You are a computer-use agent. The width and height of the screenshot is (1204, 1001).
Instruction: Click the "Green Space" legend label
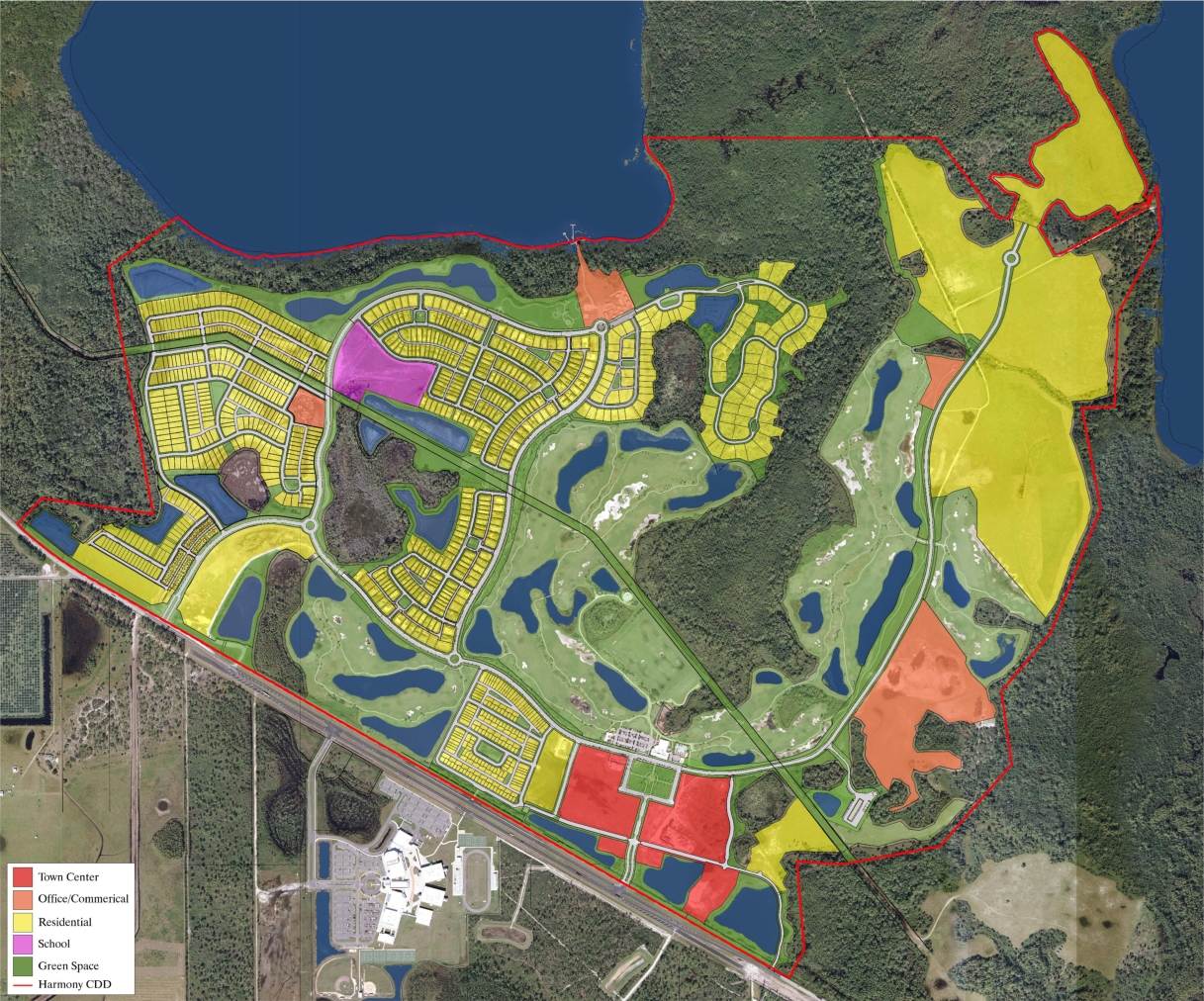pyautogui.click(x=68, y=966)
